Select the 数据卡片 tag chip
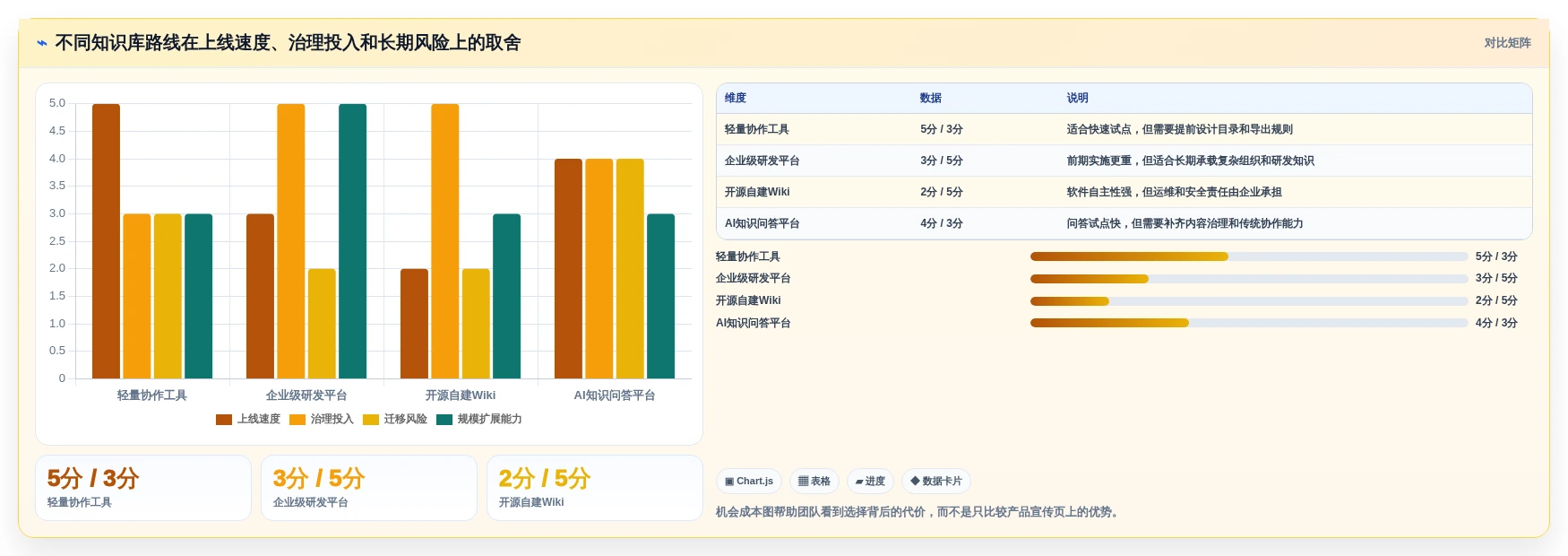Viewport: 1568px width, 556px height. 936,482
